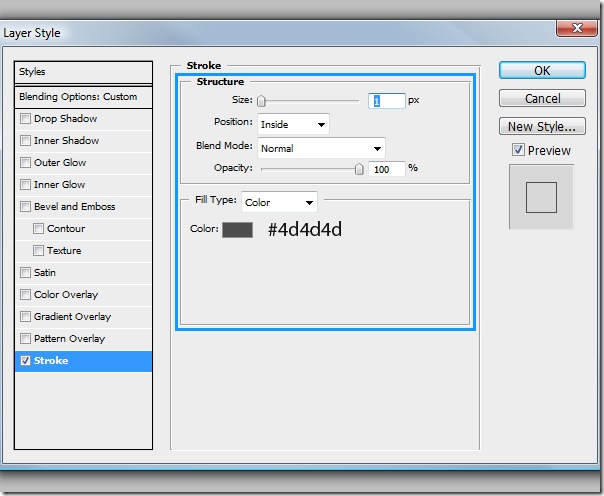Open the Position dropdown set to Inside
The height and width of the screenshot is (496, 604).
tap(293, 125)
